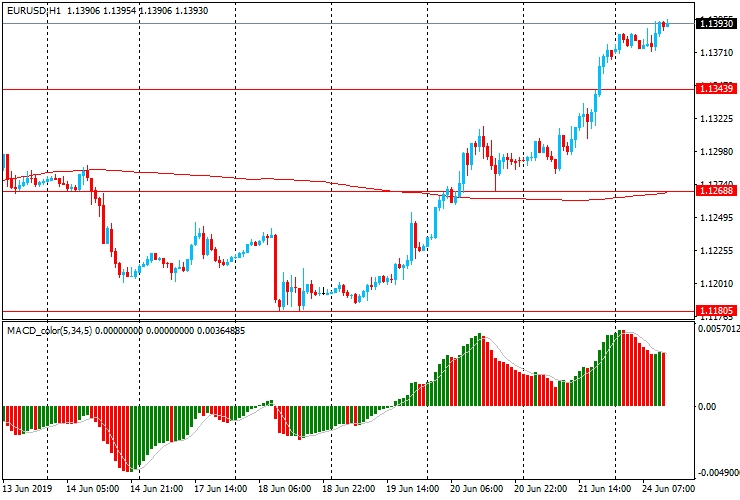
Task: Click the 14 Jun 05:00 time axis label
Action: [92, 488]
